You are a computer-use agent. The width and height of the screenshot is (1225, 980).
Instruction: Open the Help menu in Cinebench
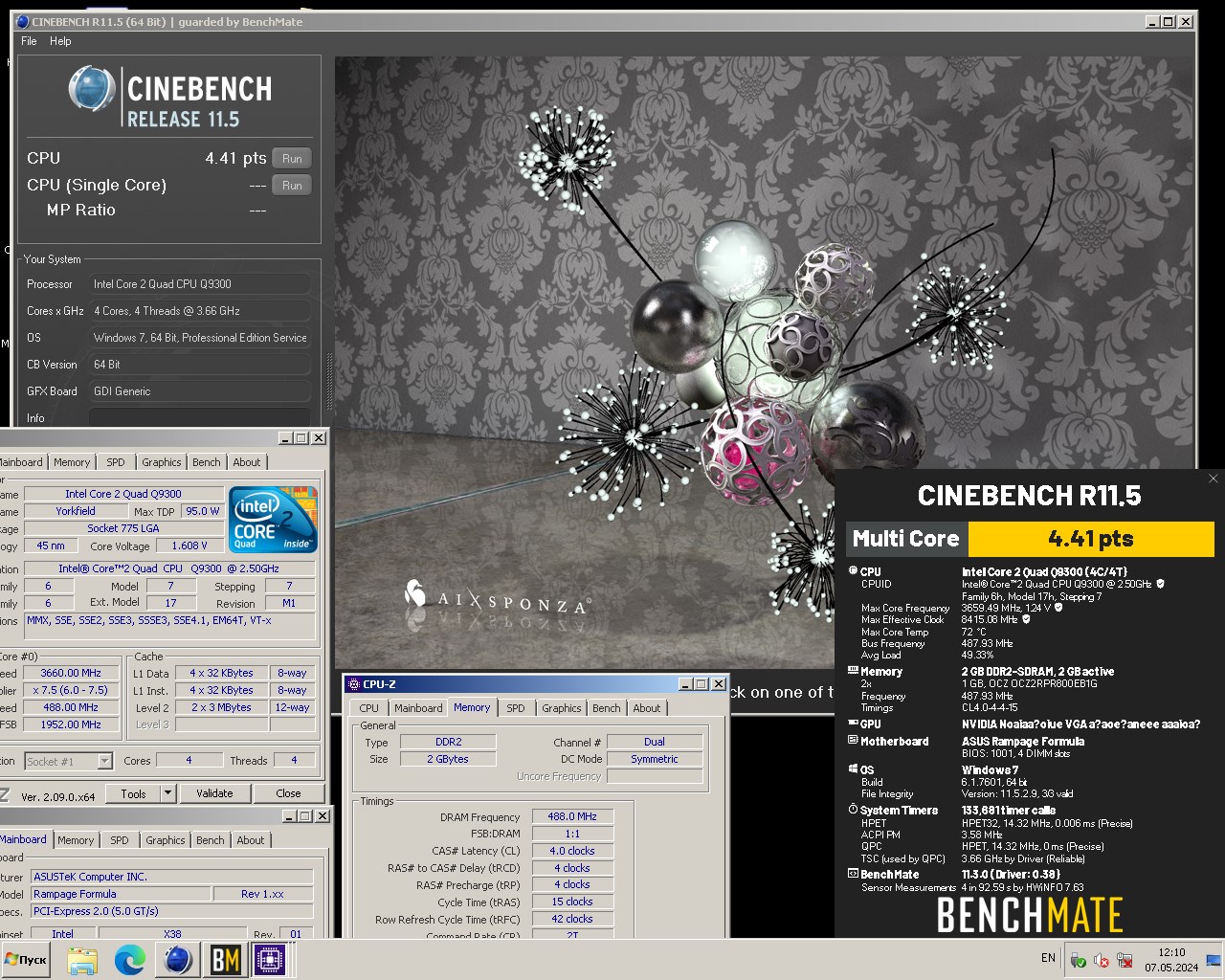[x=60, y=41]
